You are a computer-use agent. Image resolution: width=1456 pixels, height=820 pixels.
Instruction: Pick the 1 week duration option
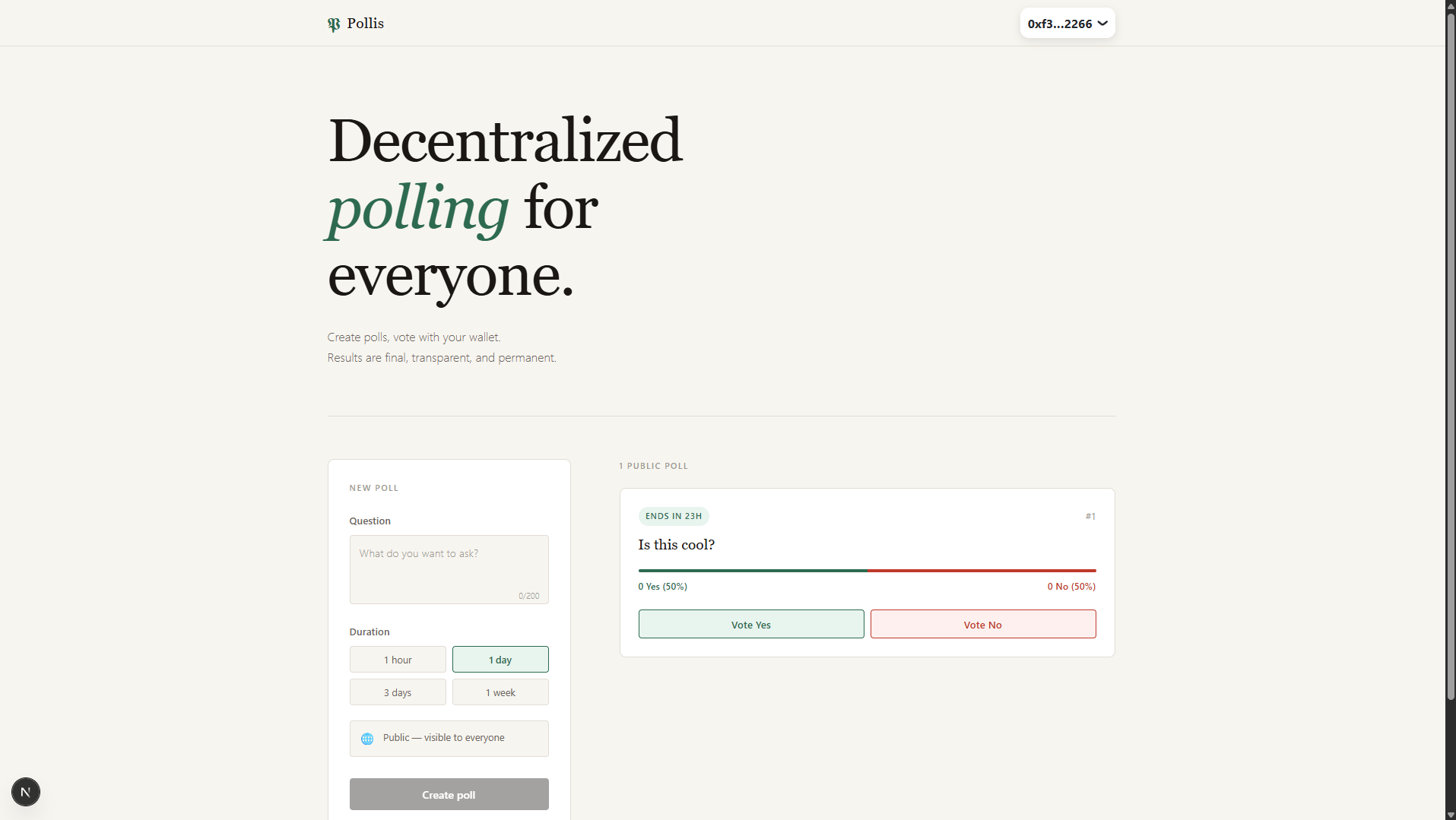(x=500, y=692)
